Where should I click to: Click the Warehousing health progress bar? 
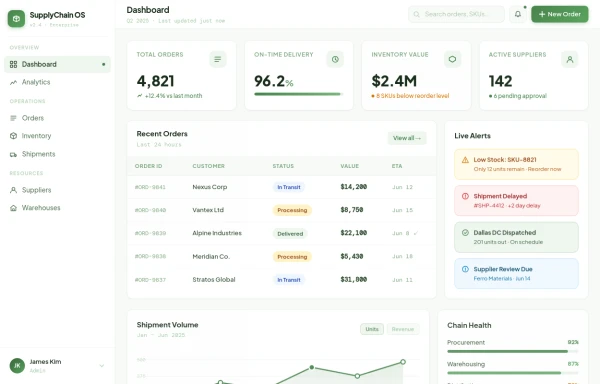coord(512,373)
